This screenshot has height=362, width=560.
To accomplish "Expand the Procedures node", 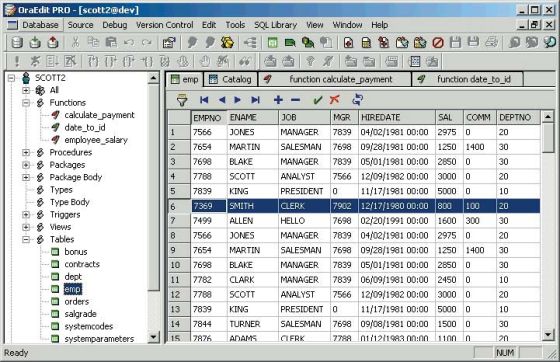I will point(26,152).
